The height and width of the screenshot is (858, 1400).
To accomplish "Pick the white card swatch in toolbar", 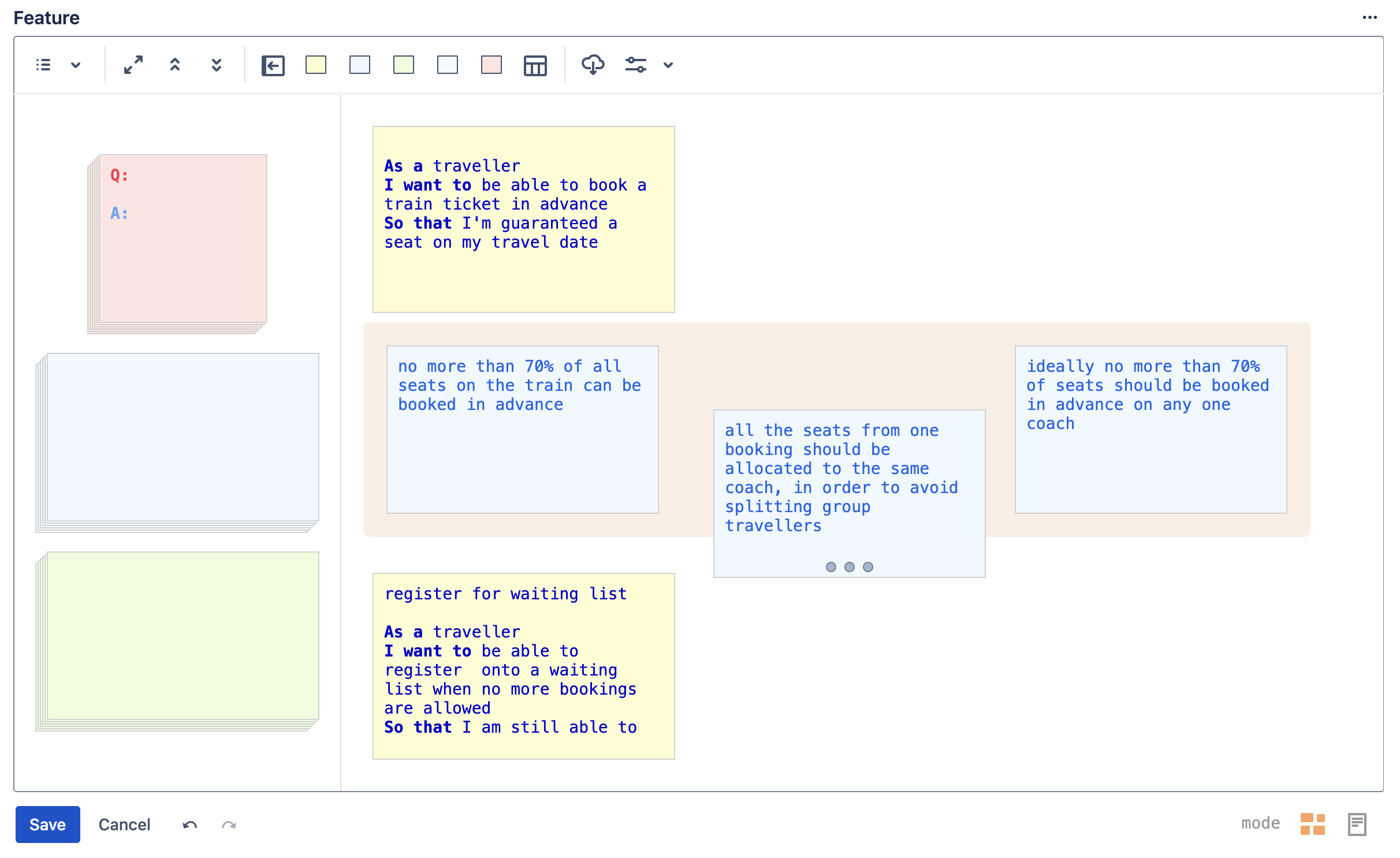I will pos(448,65).
